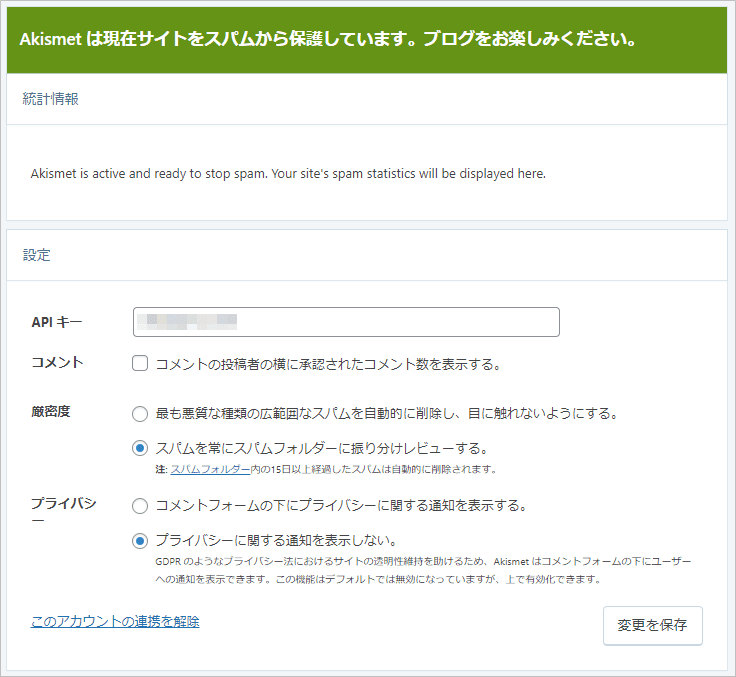Click the green Akismet protection banner
The width and height of the screenshot is (736, 677).
pyautogui.click(x=367, y=39)
